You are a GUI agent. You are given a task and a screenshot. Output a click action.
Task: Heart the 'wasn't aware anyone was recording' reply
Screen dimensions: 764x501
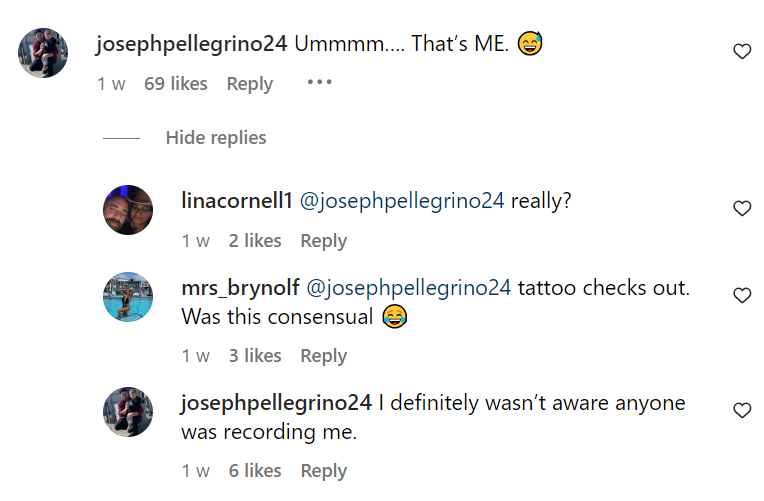pos(742,410)
